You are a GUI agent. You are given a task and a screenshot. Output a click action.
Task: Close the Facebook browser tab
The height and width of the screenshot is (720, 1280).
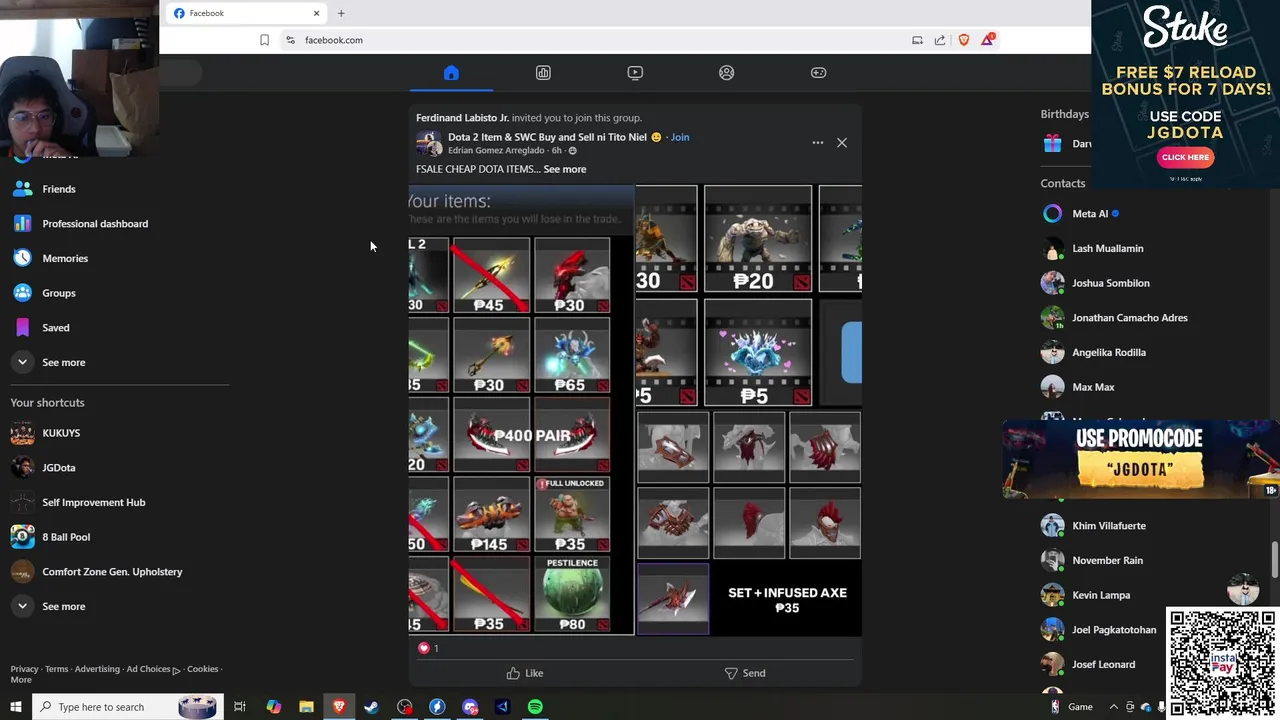pyautogui.click(x=317, y=13)
